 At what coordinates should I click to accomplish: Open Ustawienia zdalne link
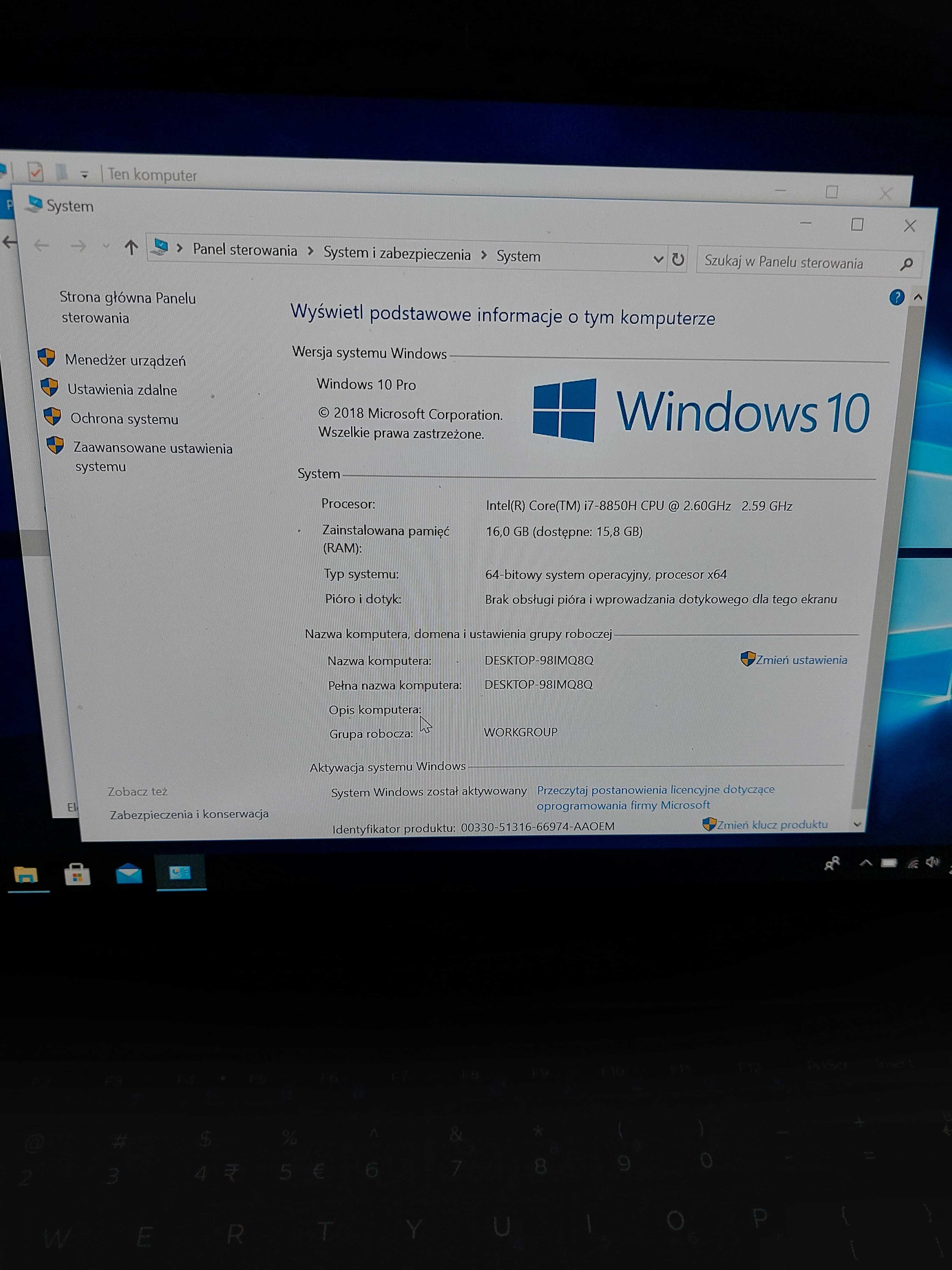pos(122,390)
